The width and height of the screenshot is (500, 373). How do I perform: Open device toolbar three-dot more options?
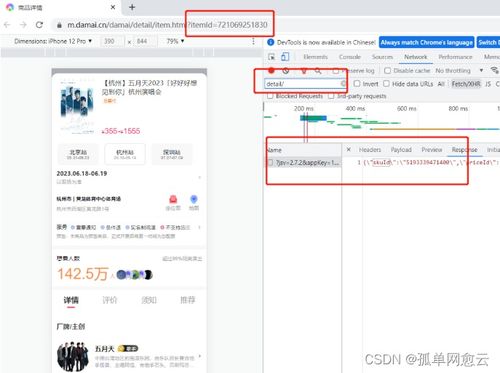pos(253,41)
